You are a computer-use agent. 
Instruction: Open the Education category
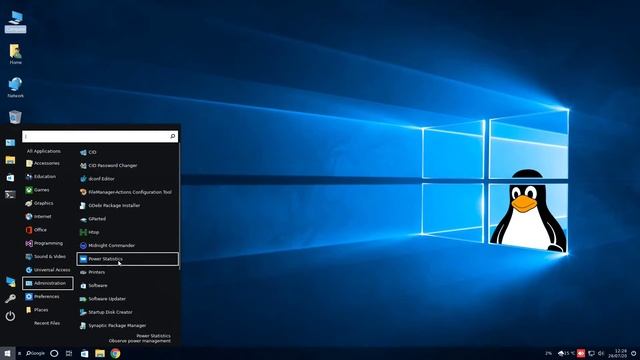coord(41,177)
